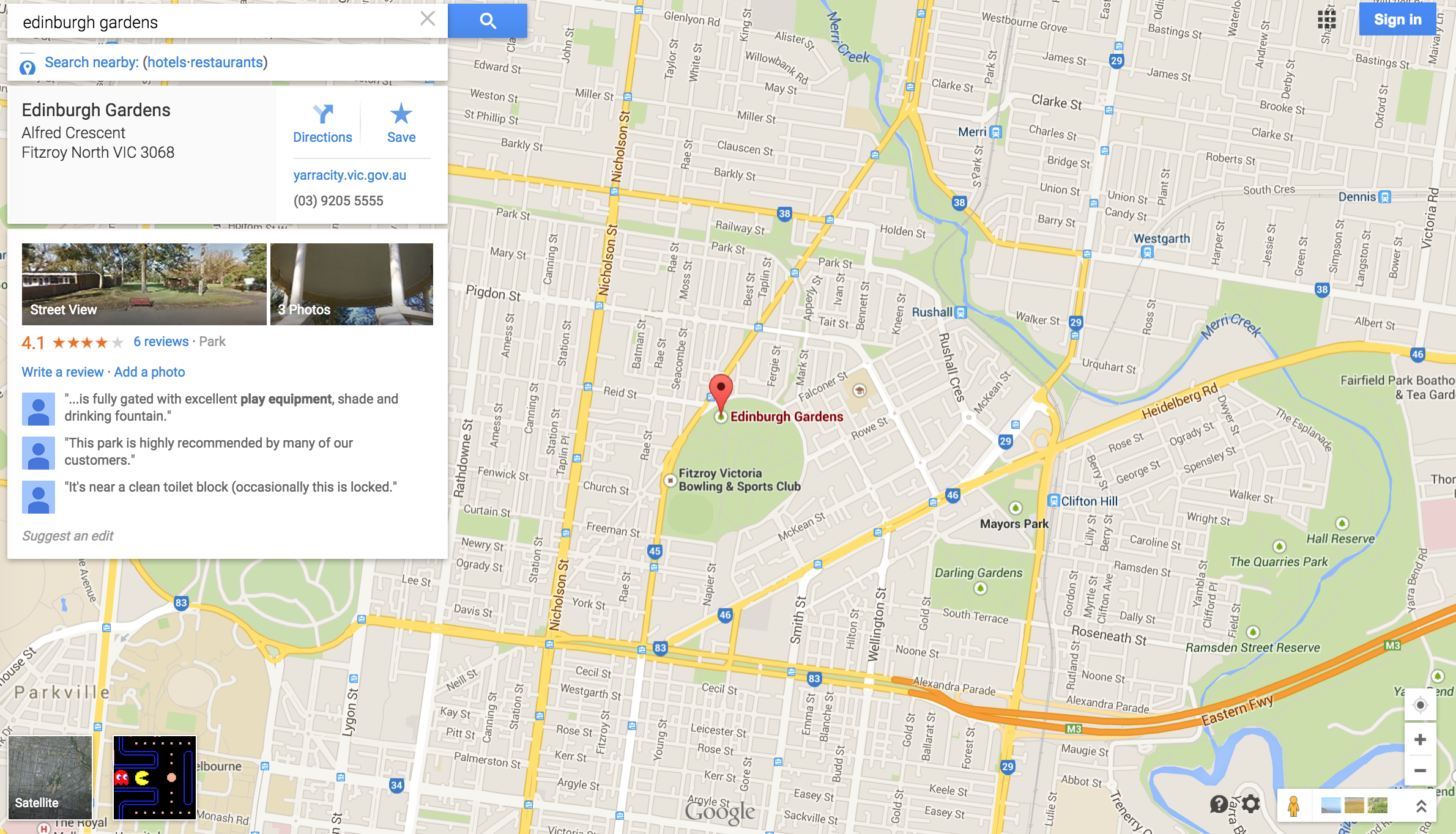
Task: Click the blue search magnifier button
Action: [x=488, y=21]
